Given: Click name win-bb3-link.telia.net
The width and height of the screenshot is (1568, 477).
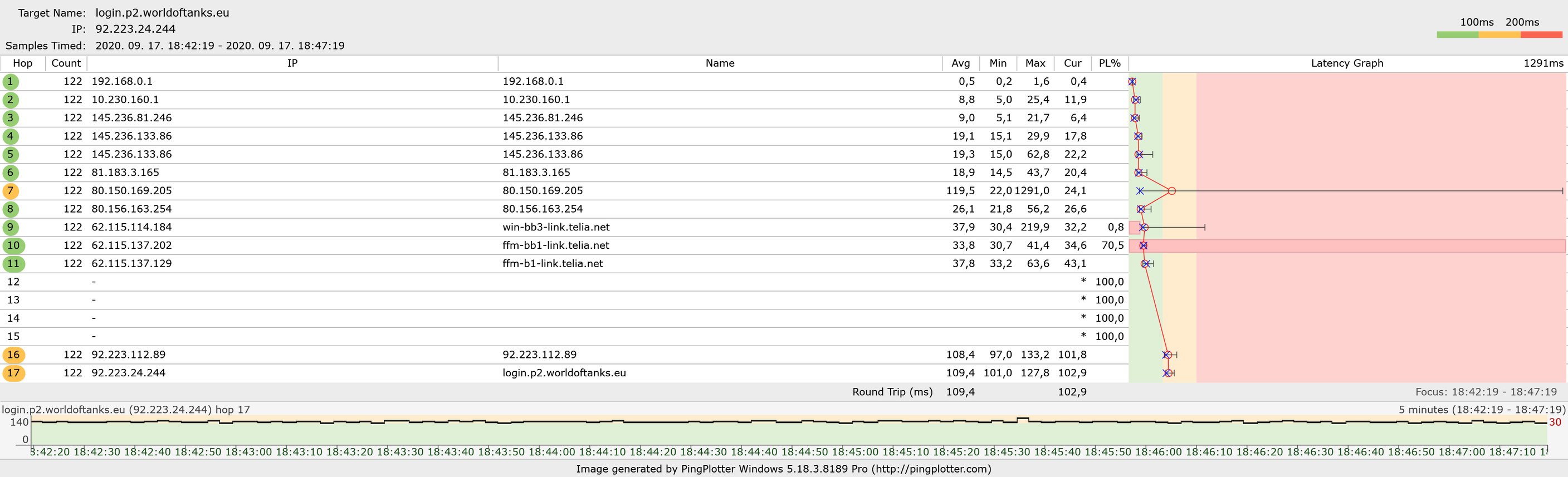Looking at the screenshot, I should 556,228.
